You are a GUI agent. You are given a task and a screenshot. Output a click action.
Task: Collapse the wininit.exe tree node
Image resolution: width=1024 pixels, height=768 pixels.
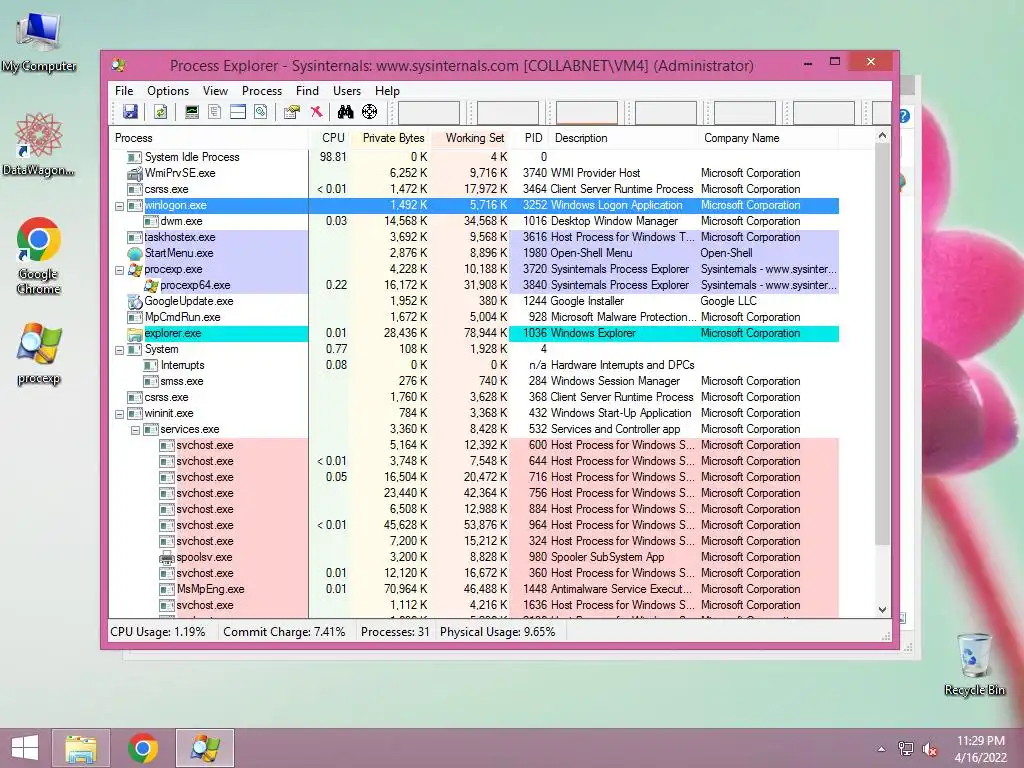coord(120,414)
